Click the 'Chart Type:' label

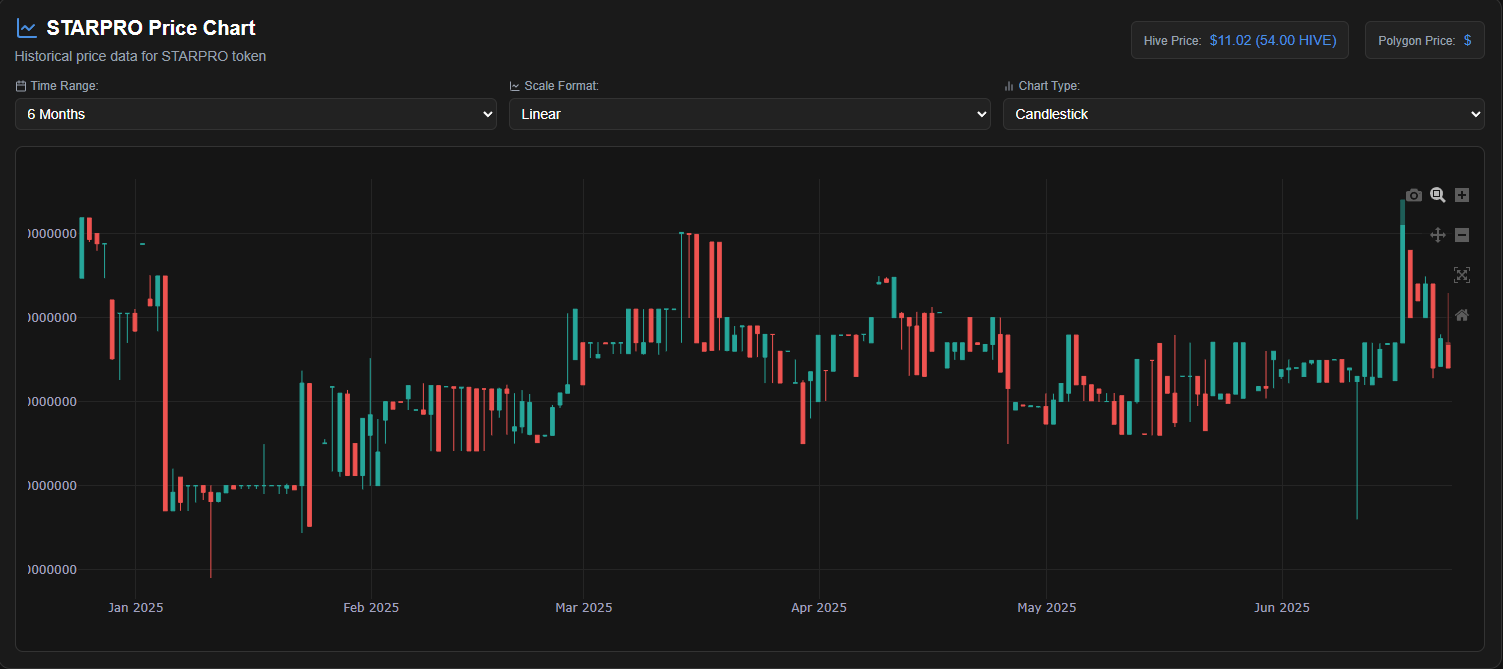coord(1049,86)
